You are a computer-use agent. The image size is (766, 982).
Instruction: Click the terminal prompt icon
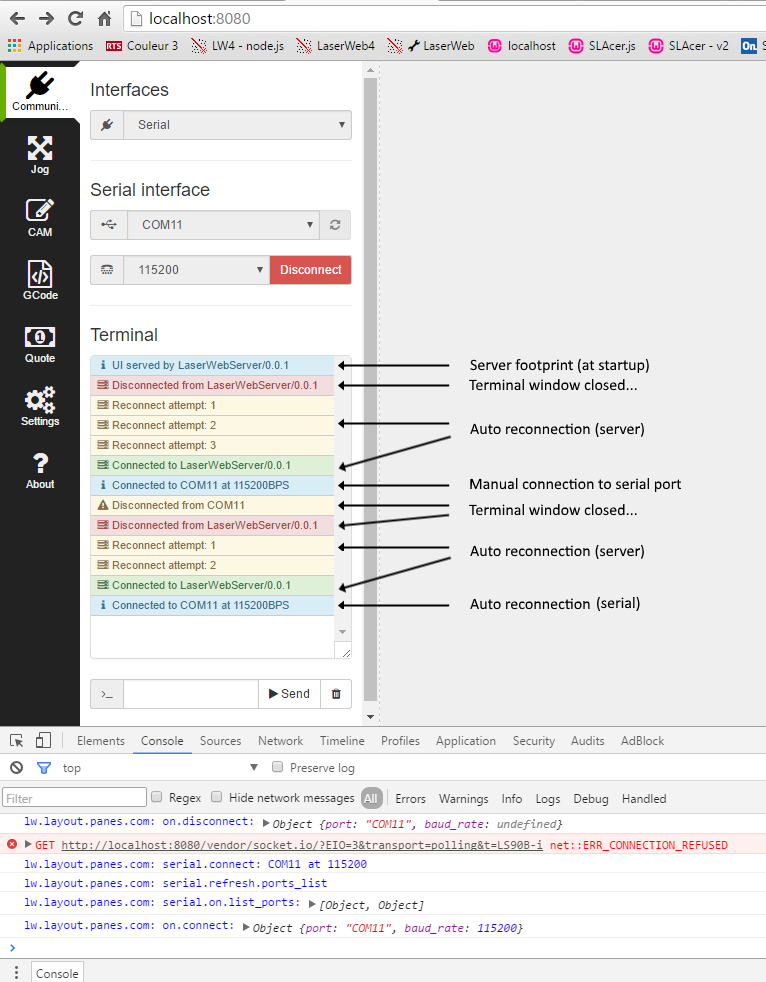point(107,694)
